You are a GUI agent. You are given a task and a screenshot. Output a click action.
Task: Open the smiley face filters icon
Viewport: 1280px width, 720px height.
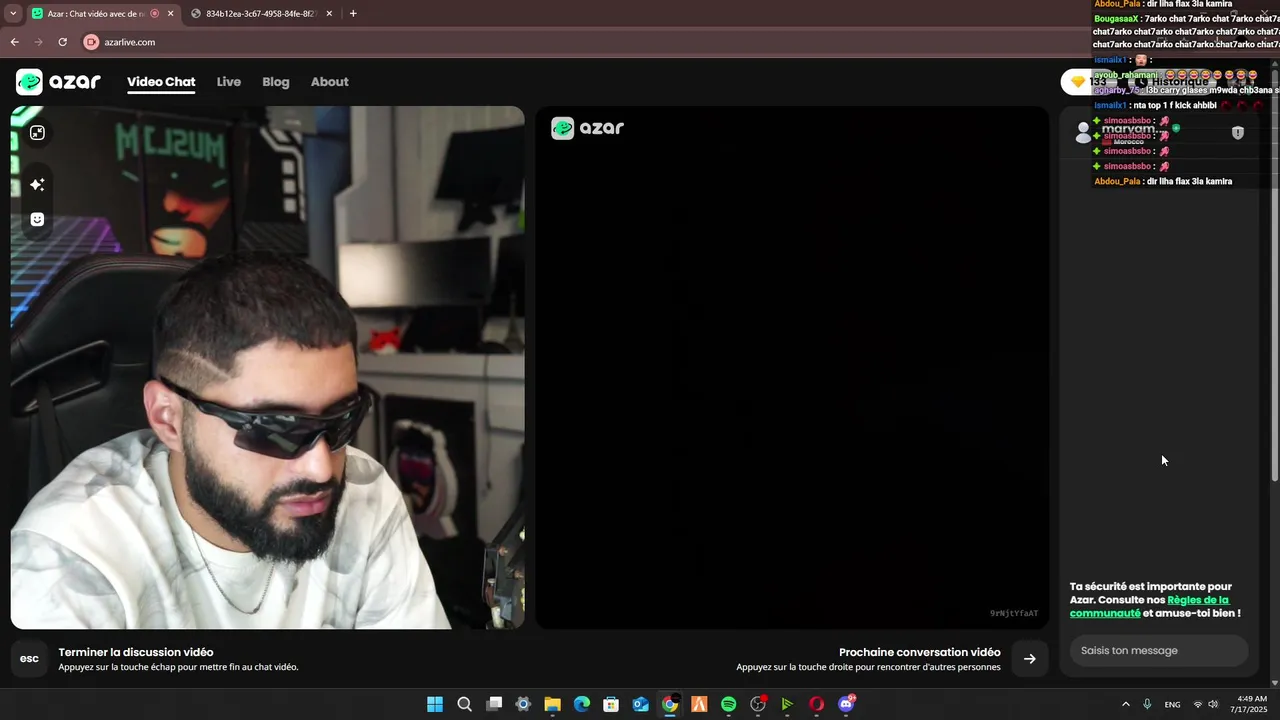(x=37, y=220)
